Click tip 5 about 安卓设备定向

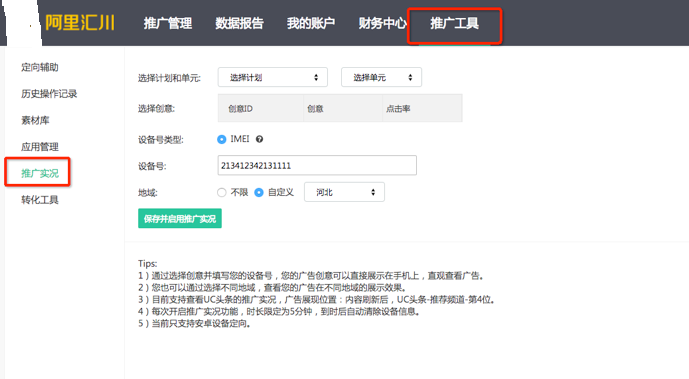195,324
